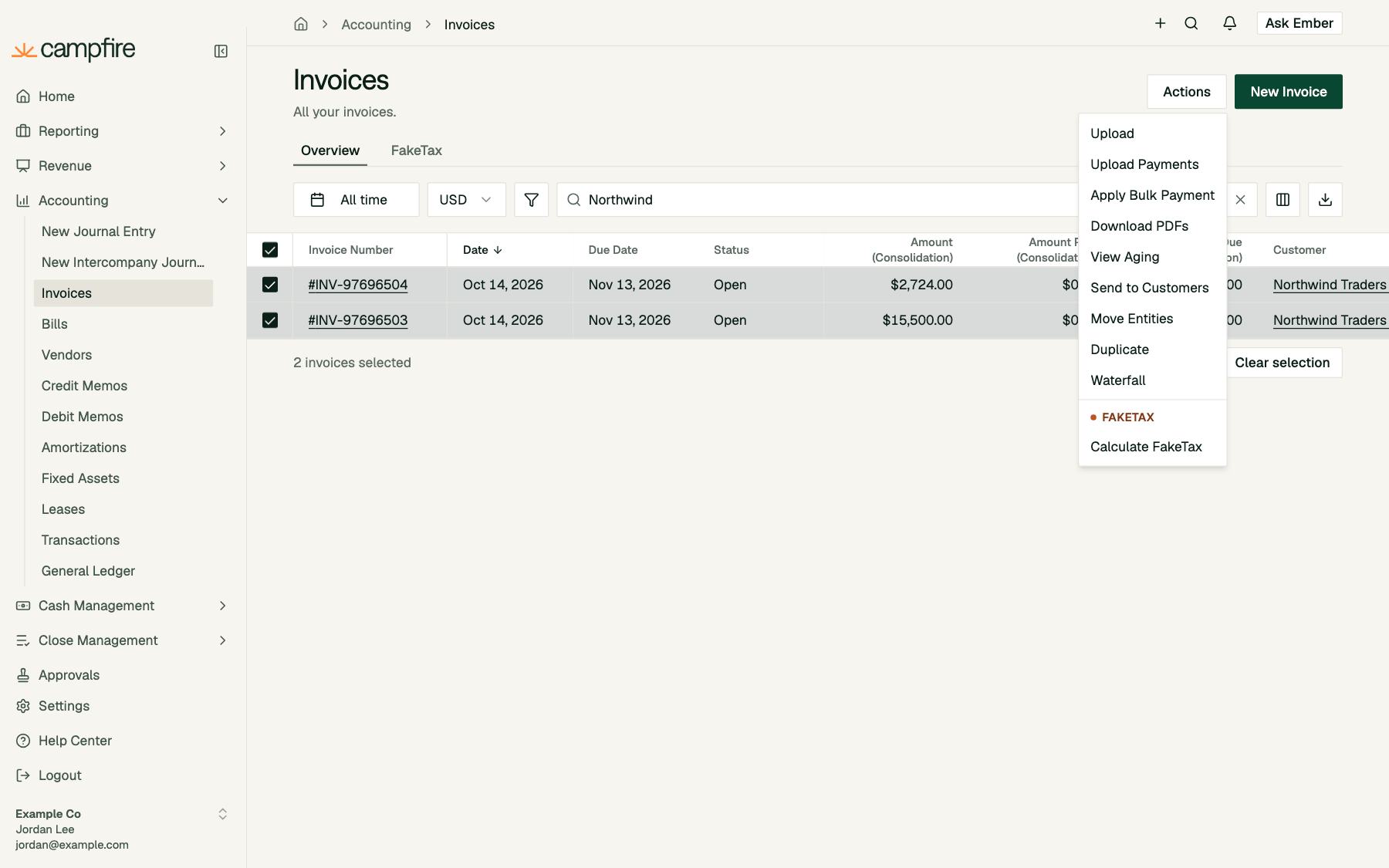Sort by Date column arrow
The width and height of the screenshot is (1389, 868).
coord(498,250)
